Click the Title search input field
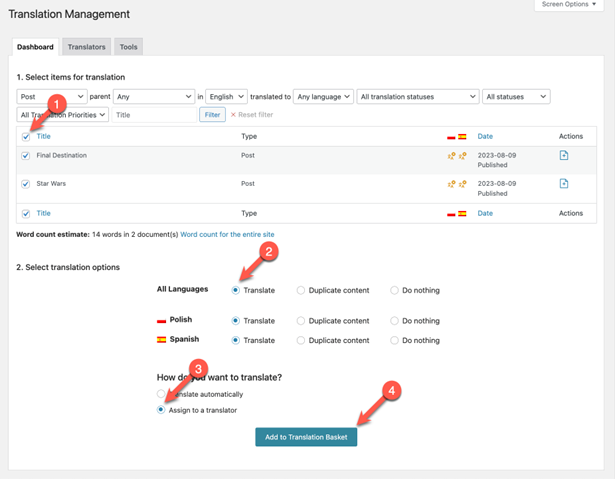This screenshot has height=479, width=615. [154, 115]
